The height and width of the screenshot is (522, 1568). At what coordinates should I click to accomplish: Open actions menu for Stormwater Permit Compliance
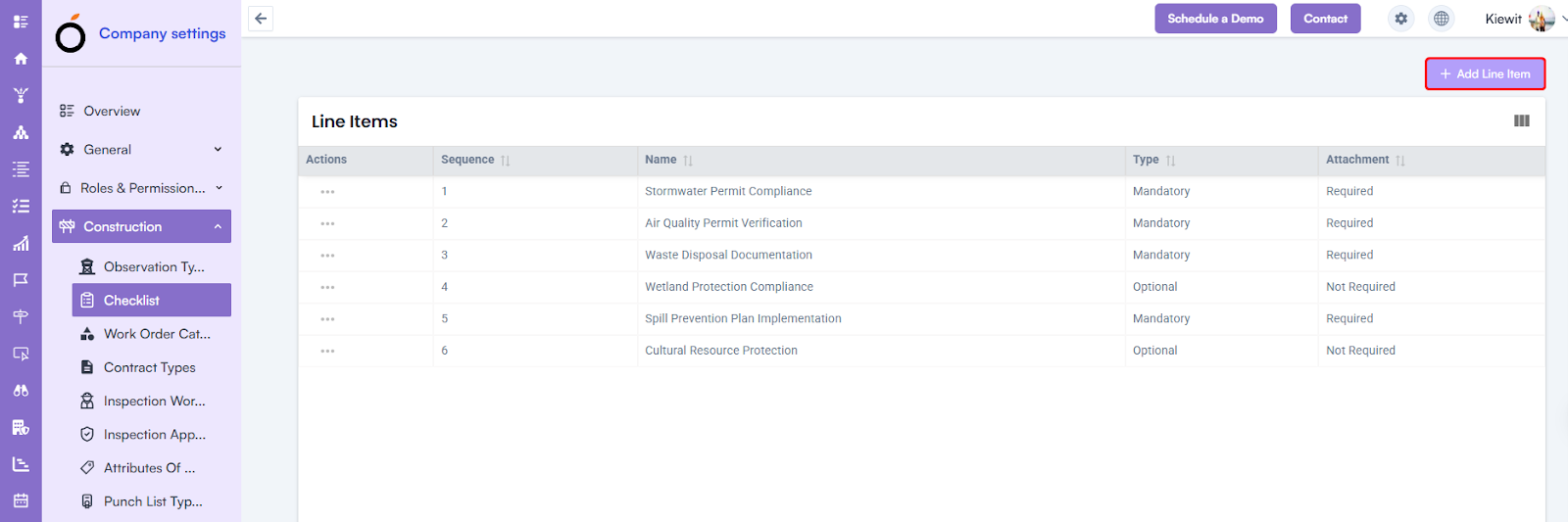(x=327, y=192)
